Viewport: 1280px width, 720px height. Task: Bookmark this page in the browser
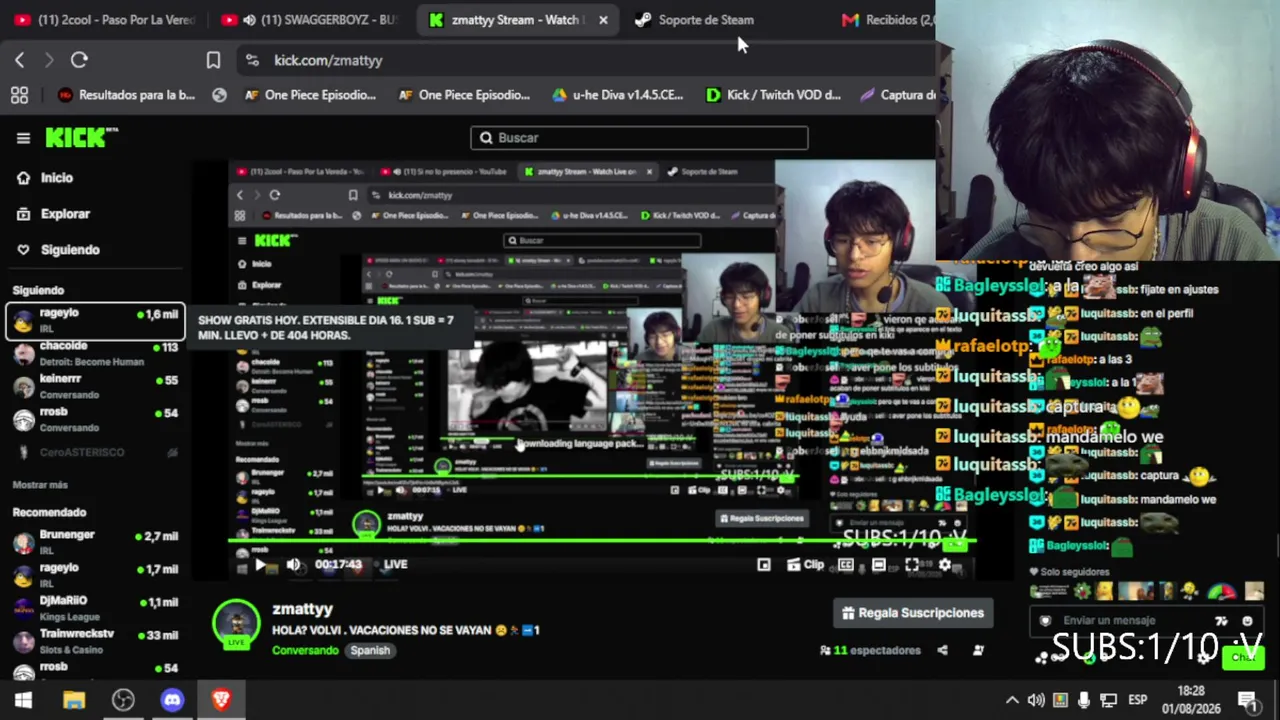(213, 60)
